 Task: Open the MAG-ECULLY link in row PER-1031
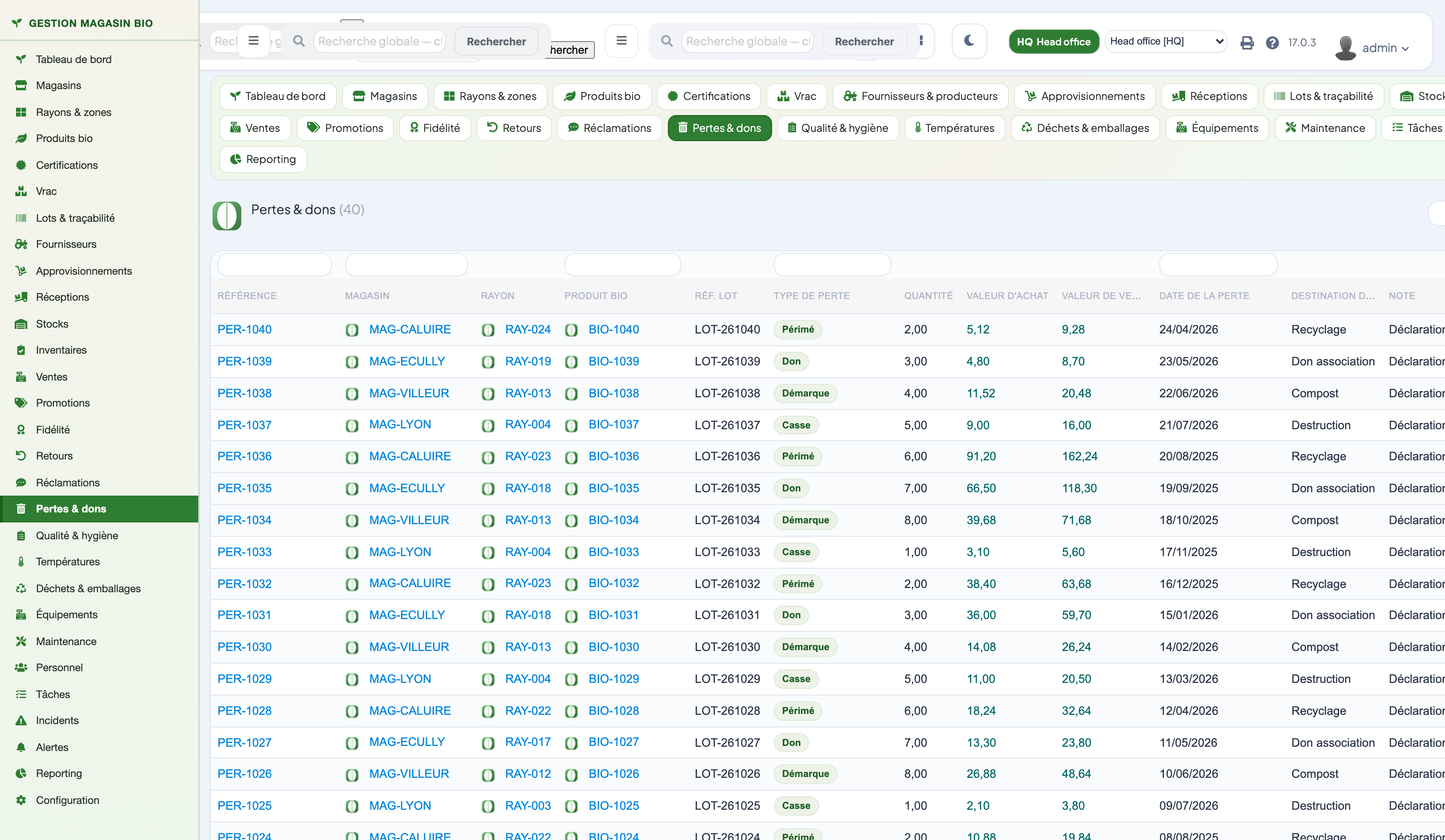(407, 615)
